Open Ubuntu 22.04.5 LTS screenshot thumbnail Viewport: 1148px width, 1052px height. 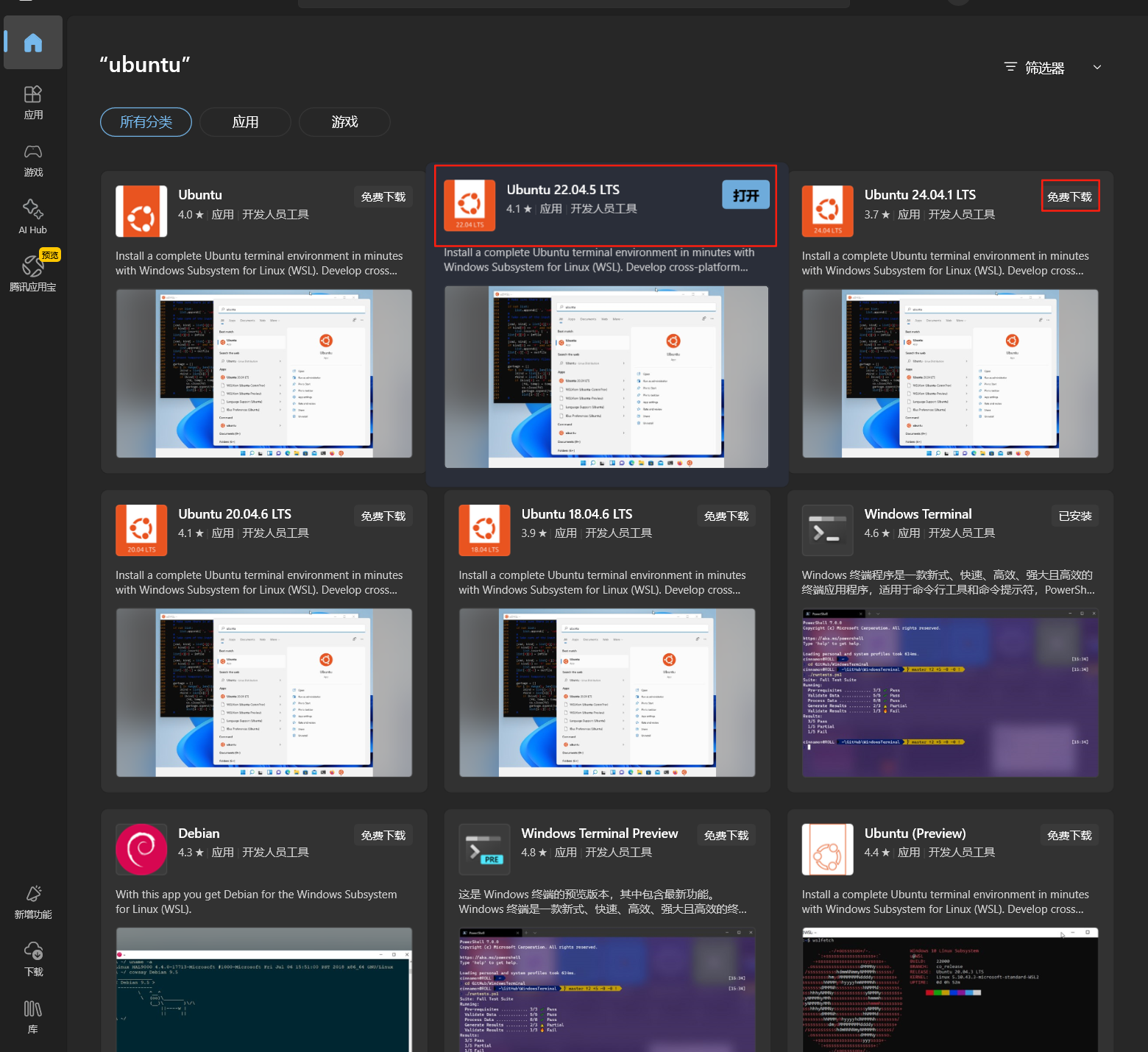coord(606,377)
